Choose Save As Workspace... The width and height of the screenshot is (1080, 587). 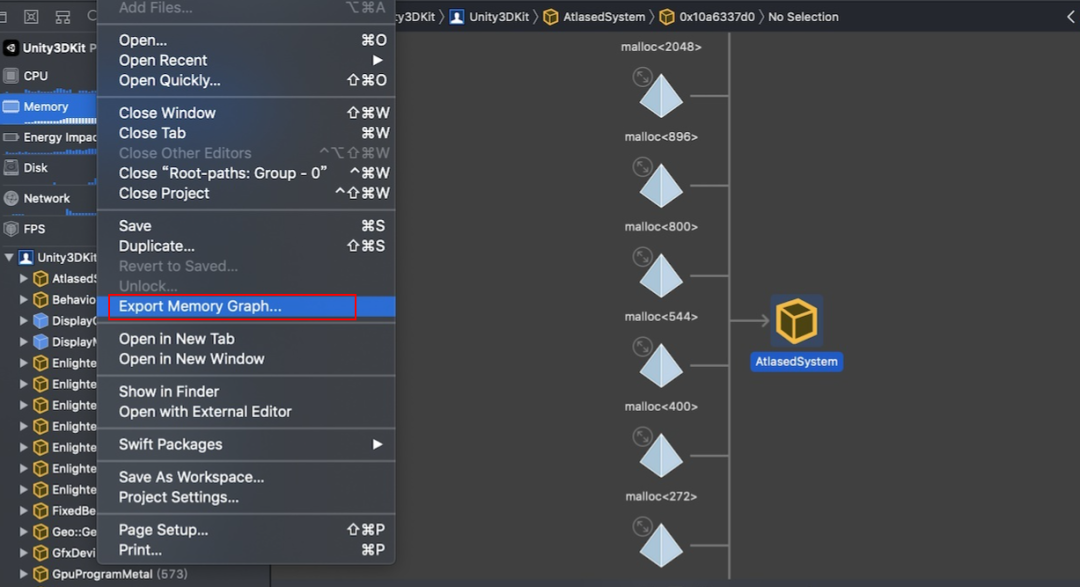pos(246,477)
